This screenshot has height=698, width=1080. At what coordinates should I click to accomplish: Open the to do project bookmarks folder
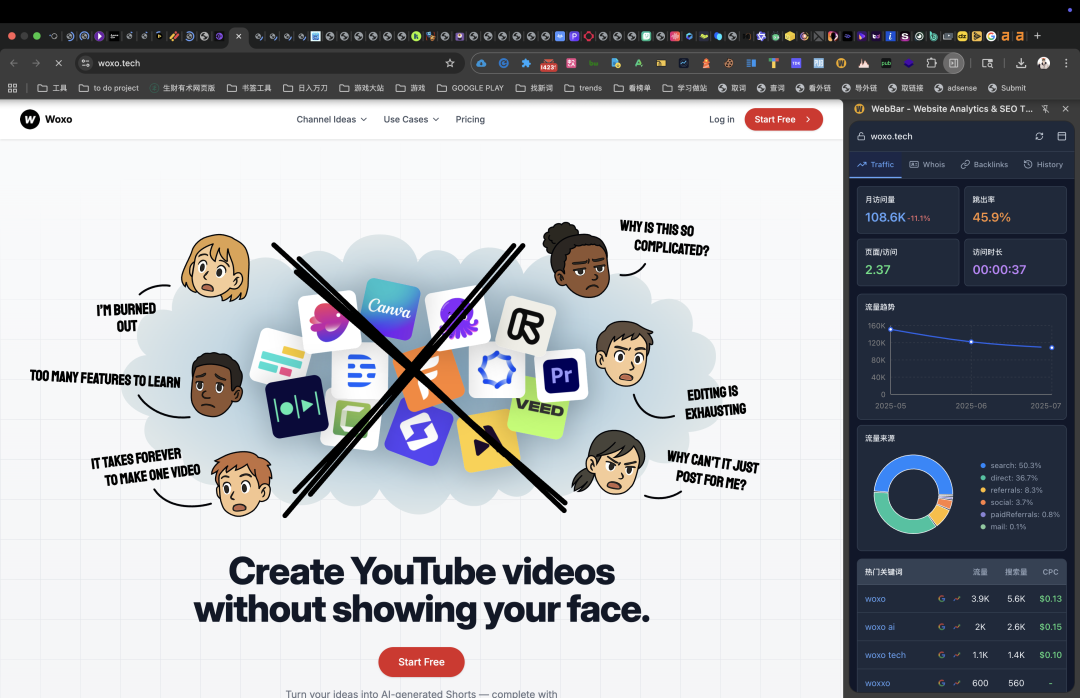[x=108, y=88]
